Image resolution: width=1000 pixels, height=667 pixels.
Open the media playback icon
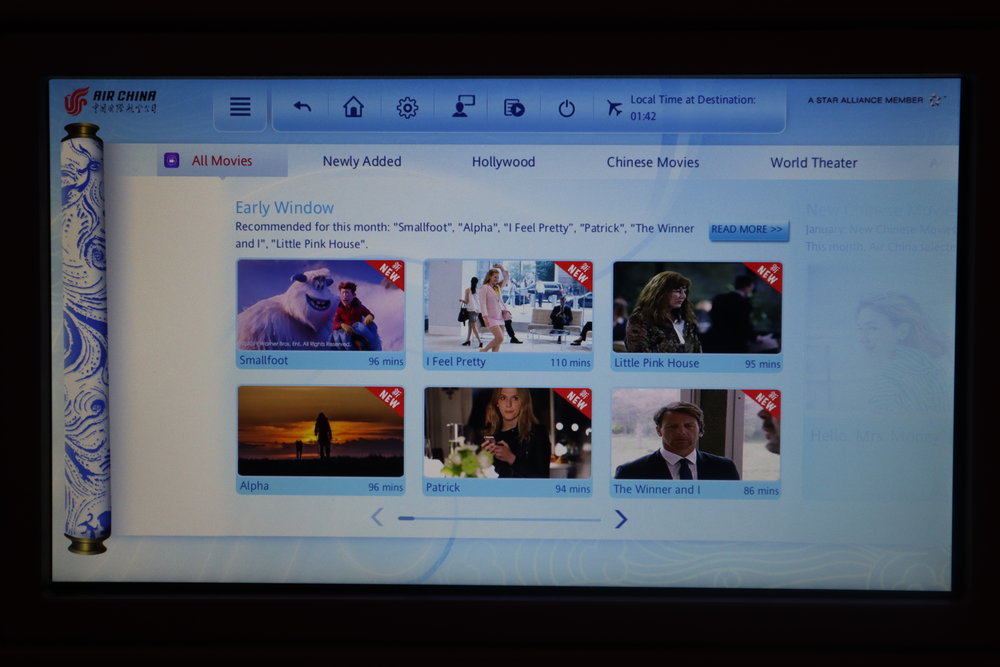click(x=513, y=107)
